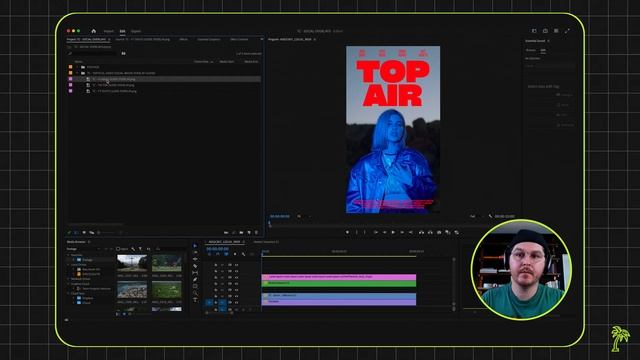Select the Ripple Edit tool
Screen dimensions: 640x360
click(195, 259)
